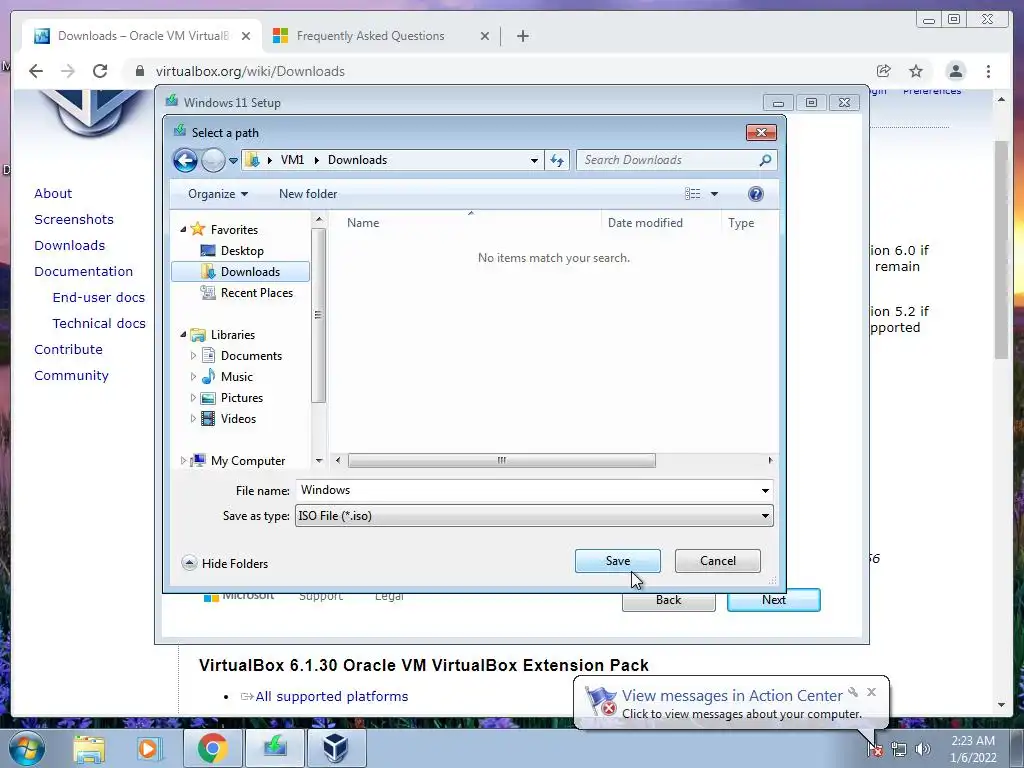
Task: Open VirtualBox from the taskbar
Action: (336, 748)
